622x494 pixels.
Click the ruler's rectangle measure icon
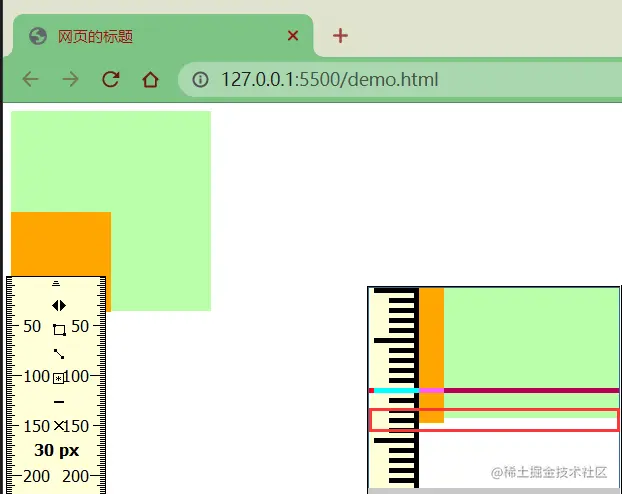point(59,329)
